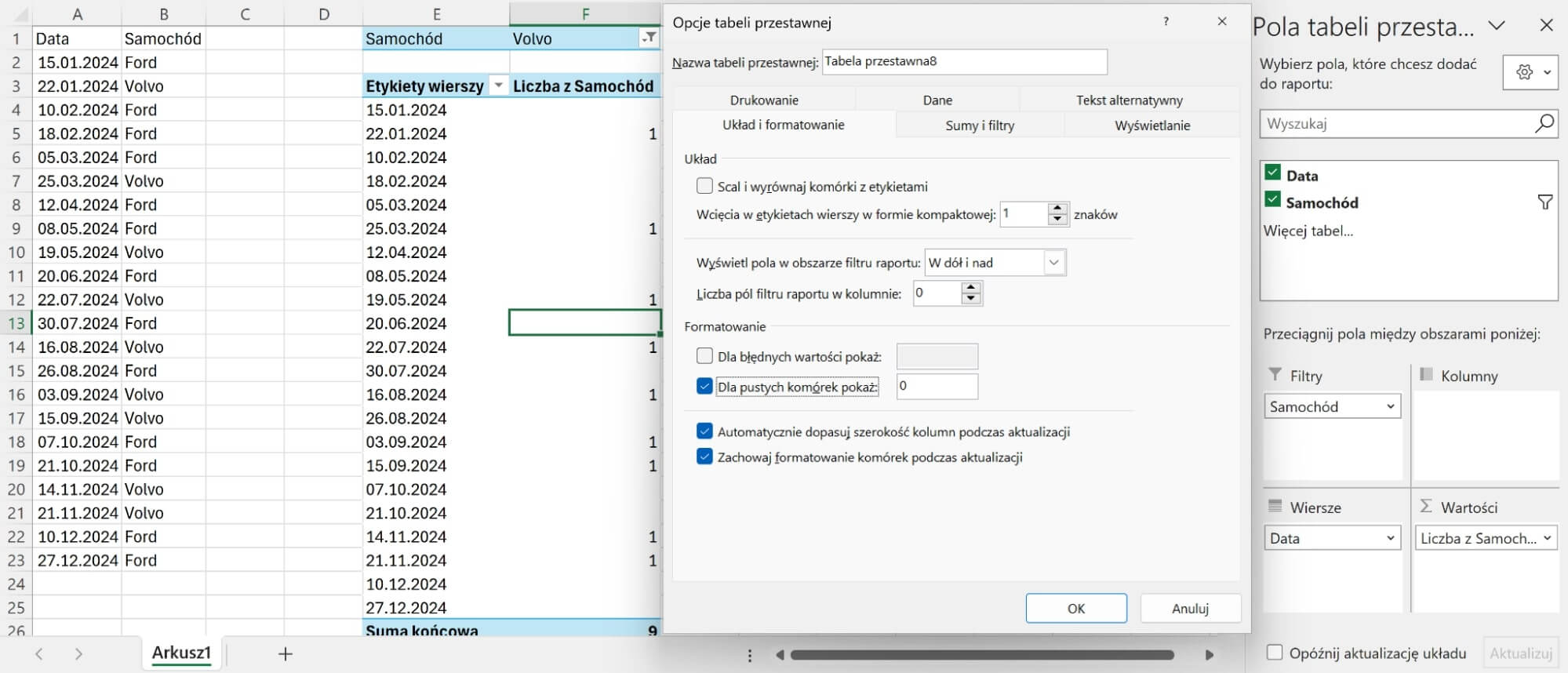Check Opóźnij aktualizację układu option

[1275, 653]
